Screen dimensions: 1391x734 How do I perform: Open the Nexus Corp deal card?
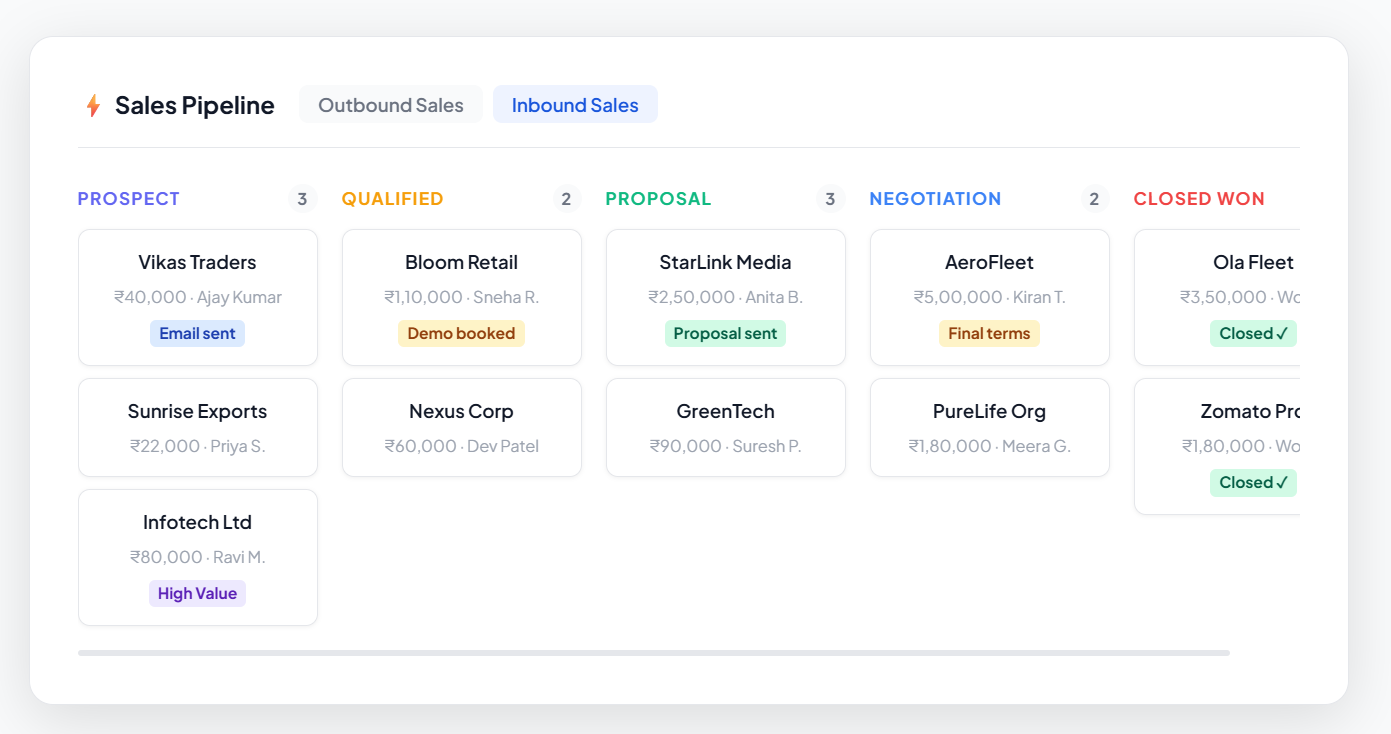tap(462, 427)
